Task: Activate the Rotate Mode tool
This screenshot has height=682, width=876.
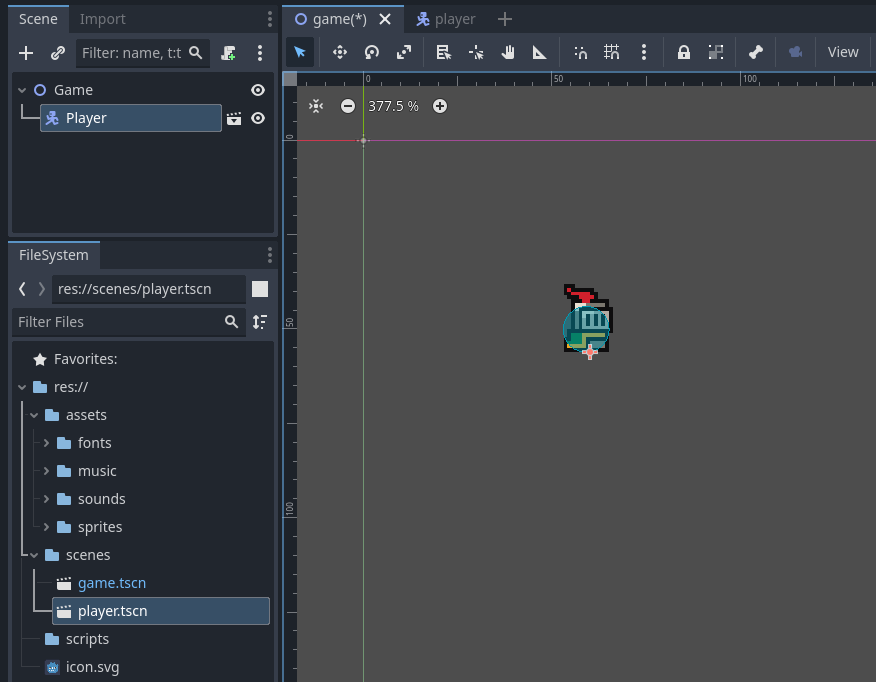Action: pyautogui.click(x=371, y=52)
